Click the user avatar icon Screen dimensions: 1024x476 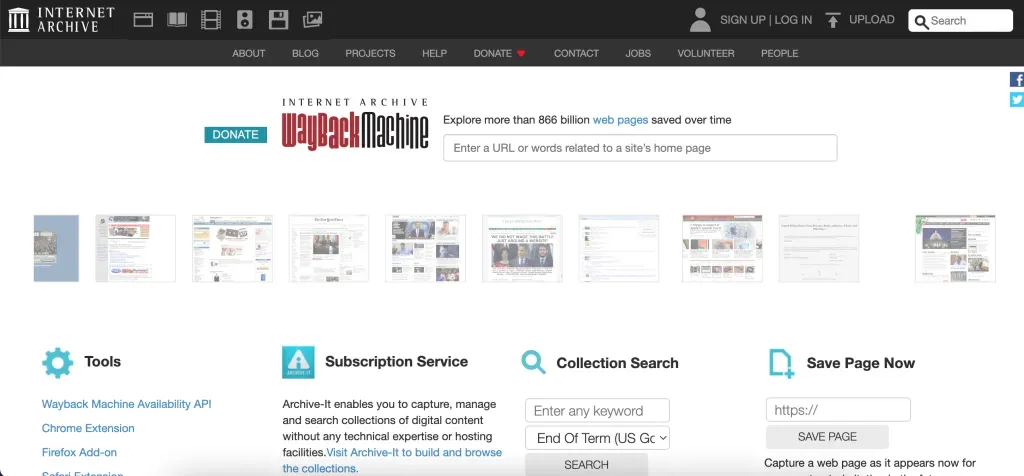click(700, 20)
